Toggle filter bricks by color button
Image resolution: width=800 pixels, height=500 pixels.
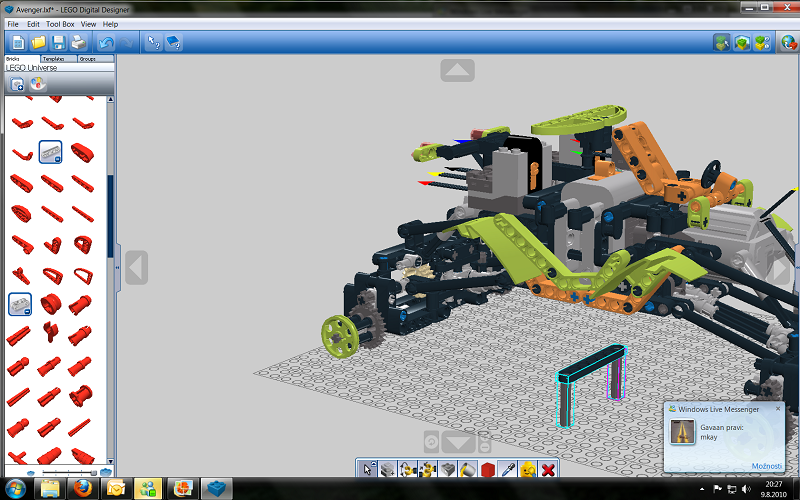38,84
